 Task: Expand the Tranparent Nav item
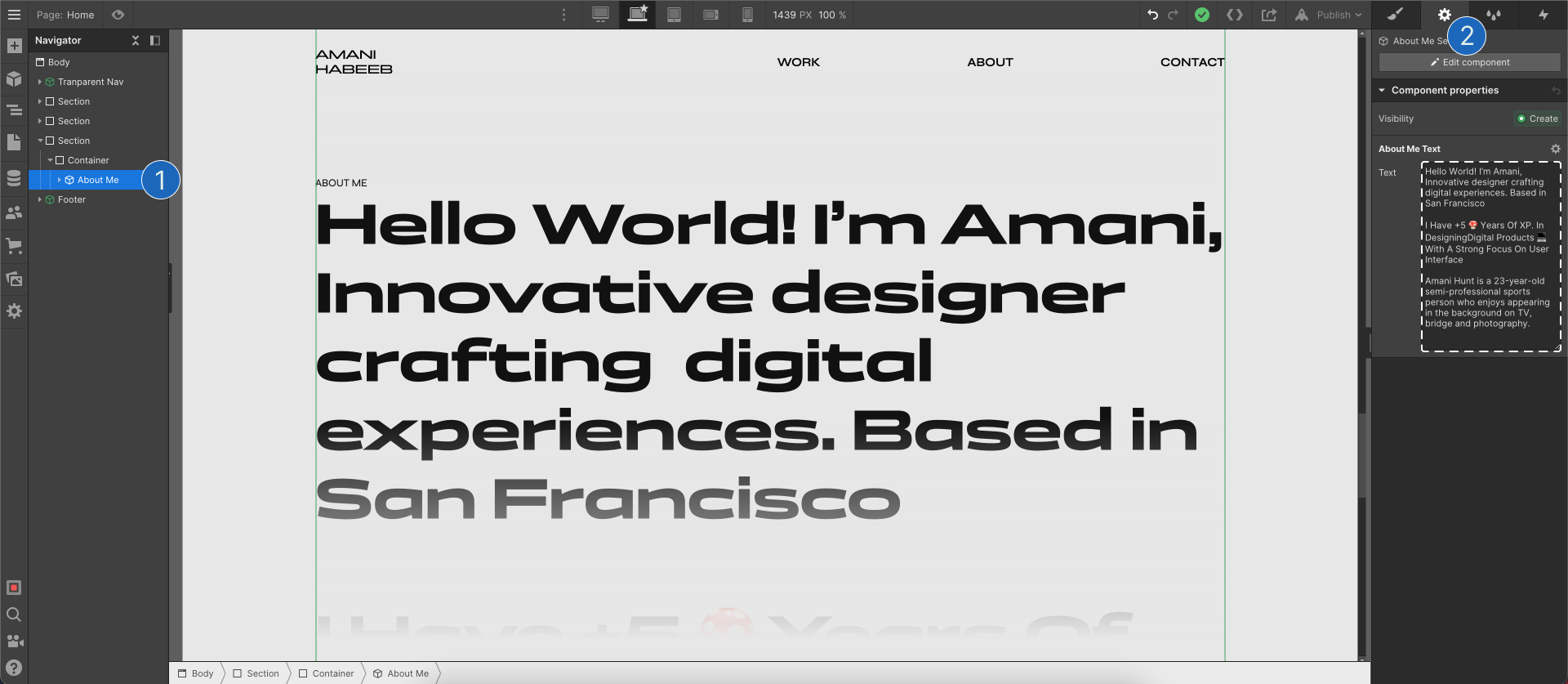[x=39, y=82]
